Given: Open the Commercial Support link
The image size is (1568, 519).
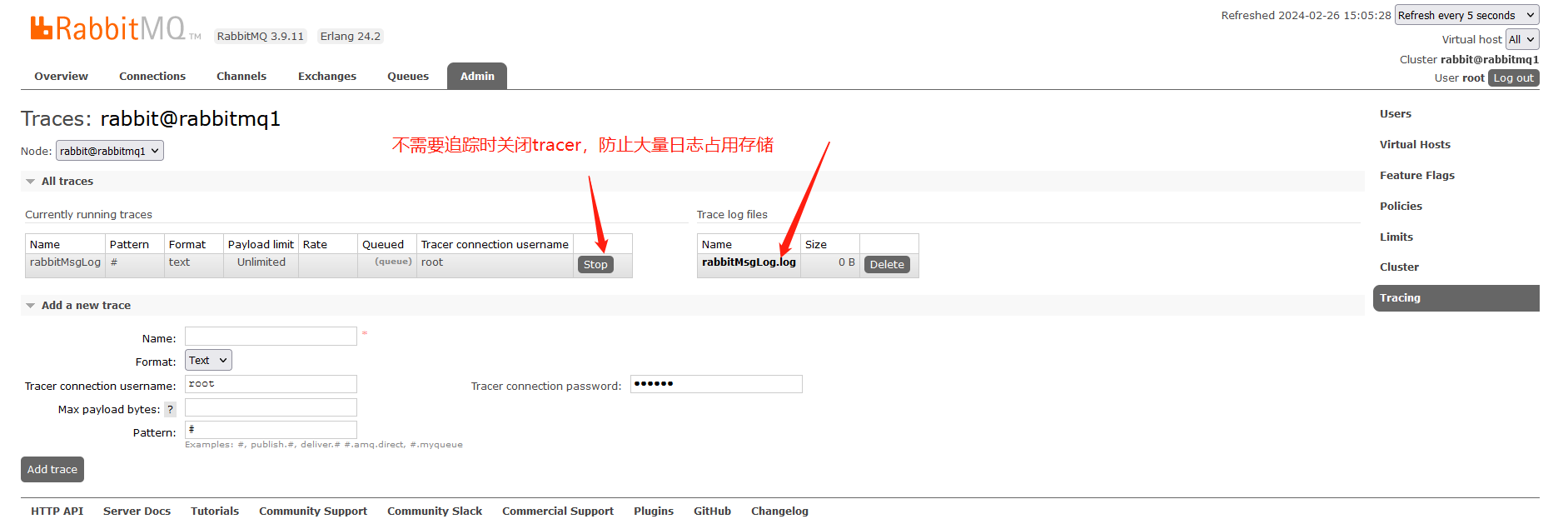Looking at the screenshot, I should (x=558, y=511).
